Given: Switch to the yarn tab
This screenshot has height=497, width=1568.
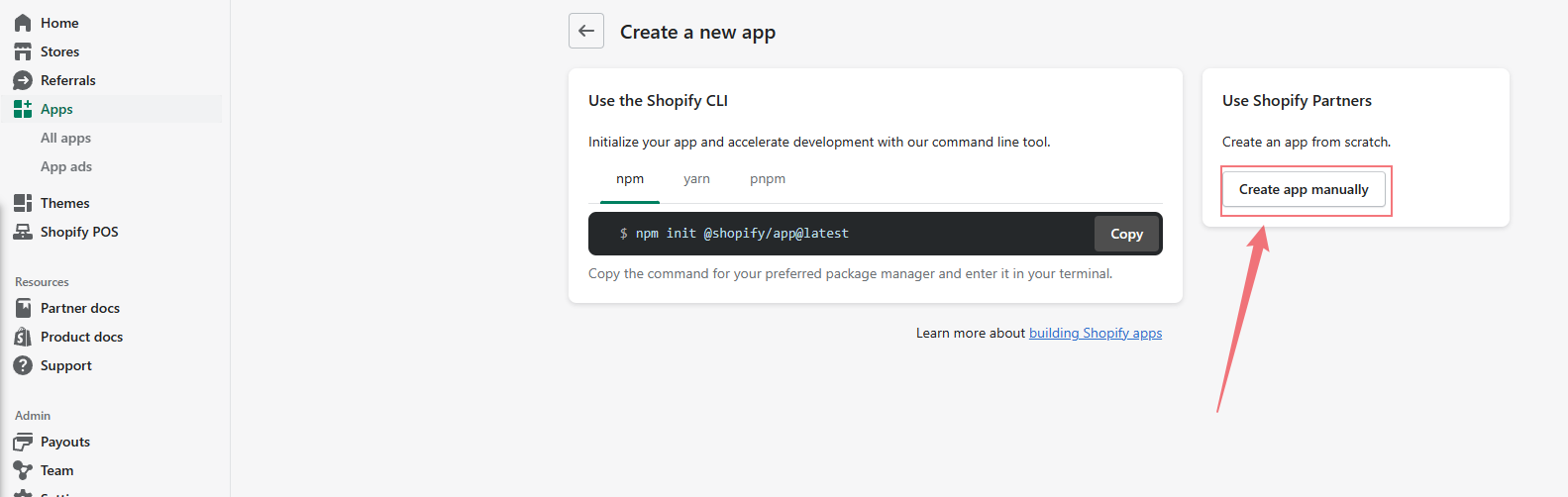Looking at the screenshot, I should (696, 179).
